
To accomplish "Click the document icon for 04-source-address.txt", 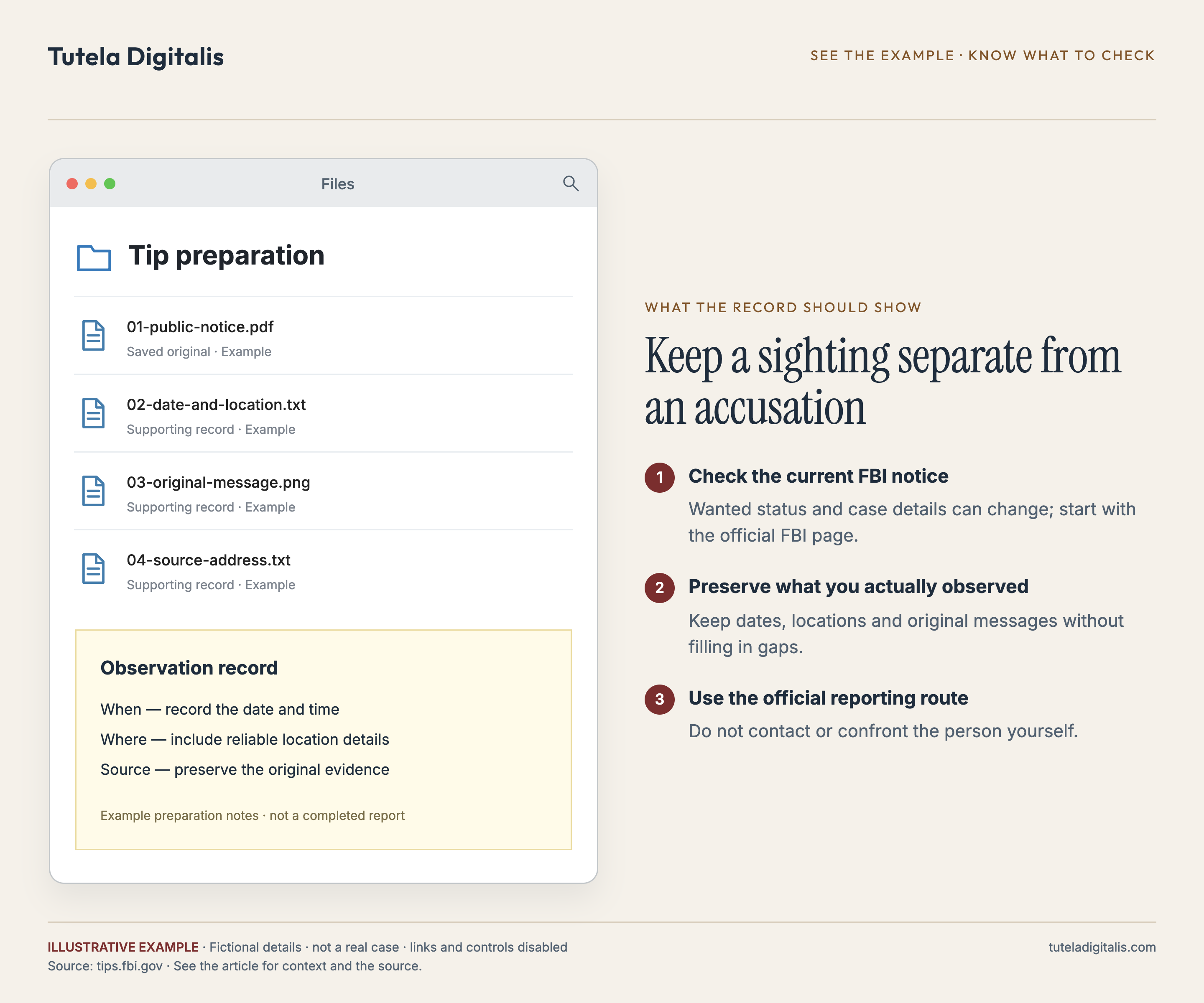I will pyautogui.click(x=94, y=568).
